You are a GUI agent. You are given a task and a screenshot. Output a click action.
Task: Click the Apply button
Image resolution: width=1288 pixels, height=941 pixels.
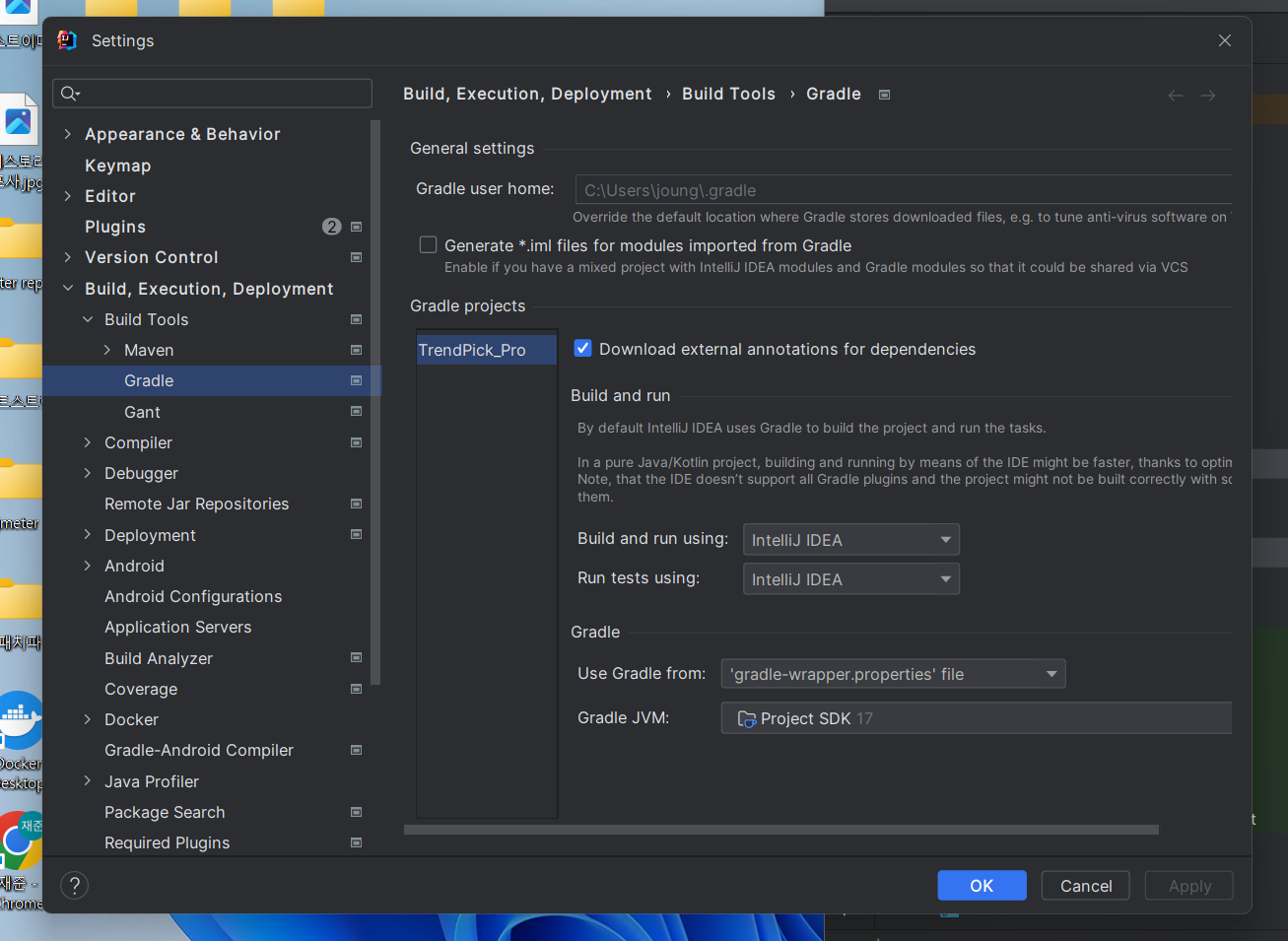pos(1189,886)
